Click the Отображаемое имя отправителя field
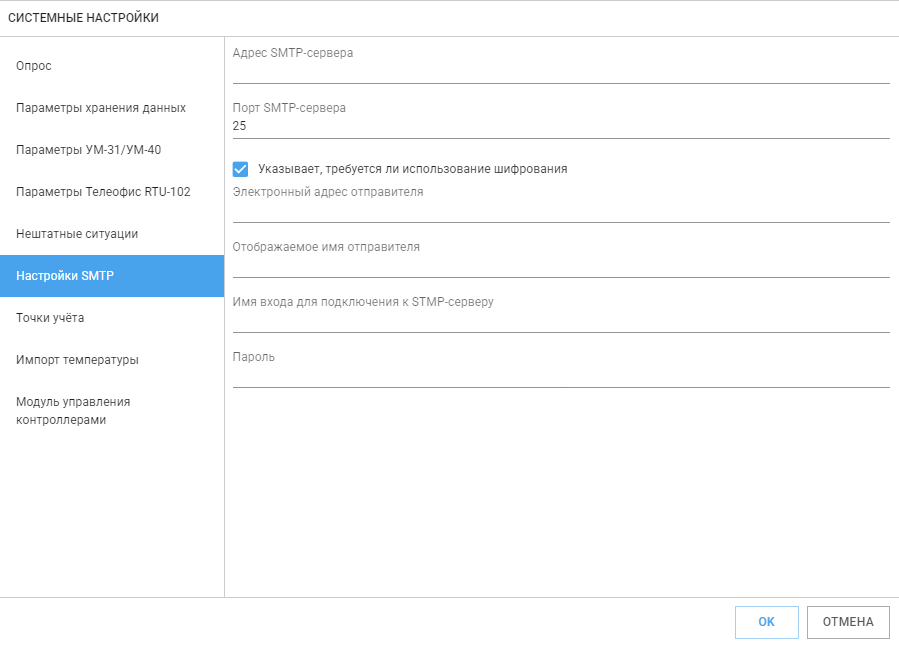 (x=561, y=266)
